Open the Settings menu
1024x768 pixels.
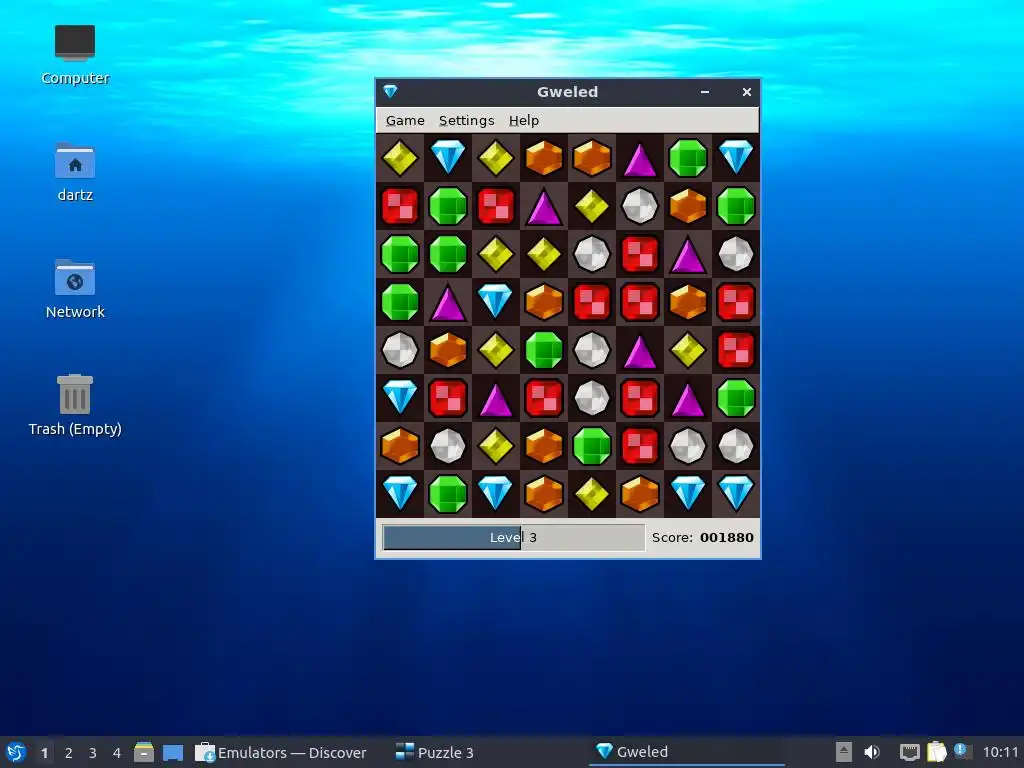pyautogui.click(x=466, y=121)
